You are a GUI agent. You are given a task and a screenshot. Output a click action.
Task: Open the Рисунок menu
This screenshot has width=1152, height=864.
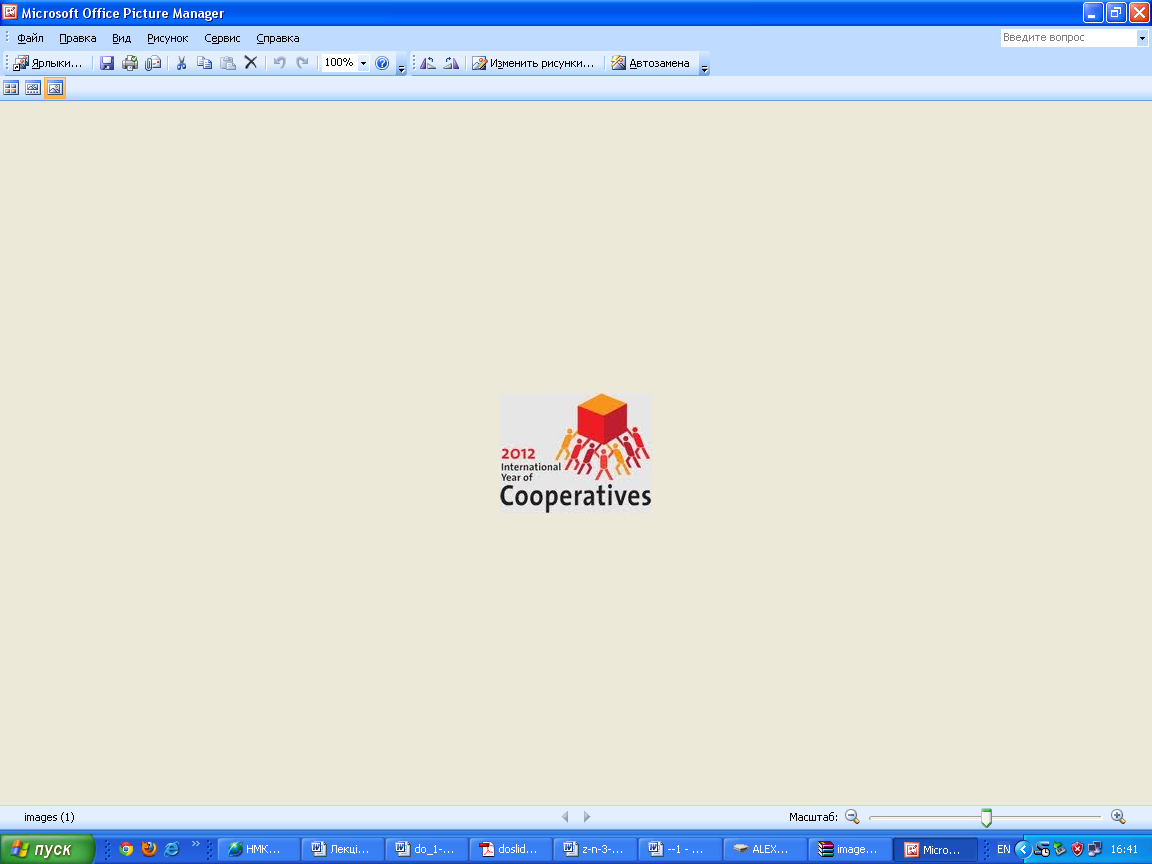(168, 38)
